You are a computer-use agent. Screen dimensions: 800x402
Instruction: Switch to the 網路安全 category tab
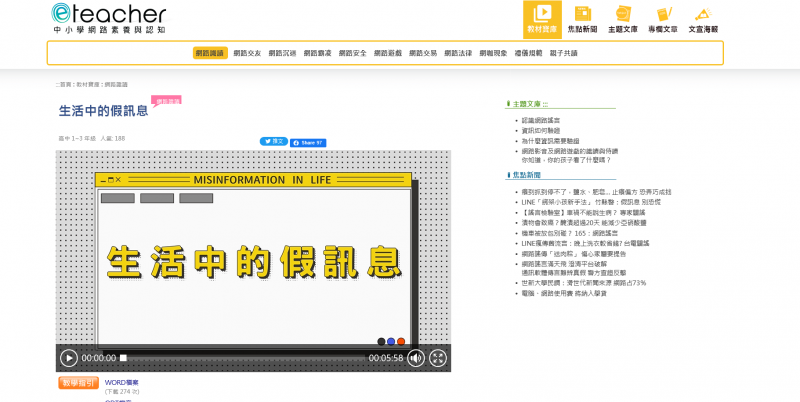(352, 53)
